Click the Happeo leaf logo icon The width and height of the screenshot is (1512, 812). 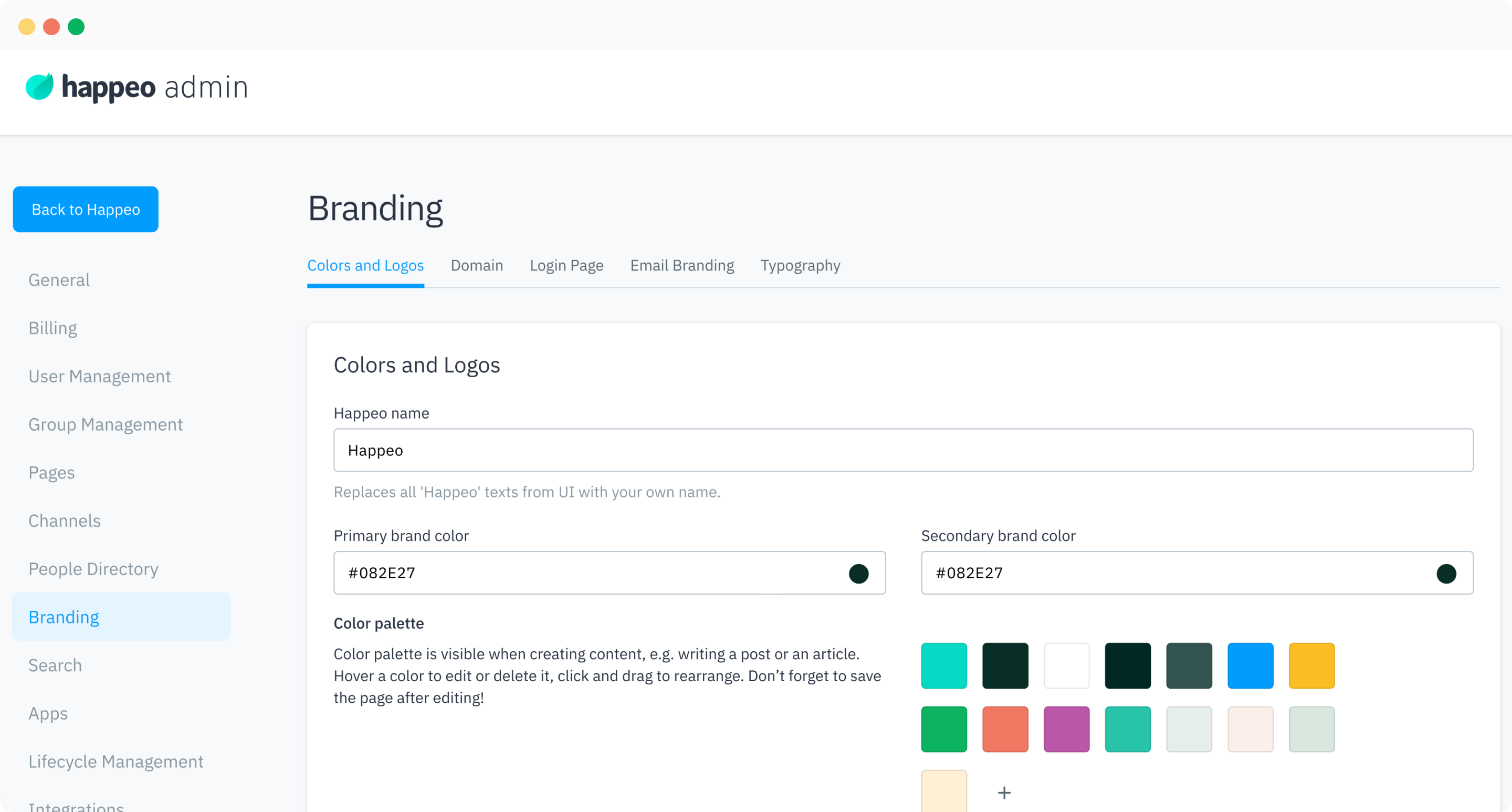pyautogui.click(x=39, y=87)
